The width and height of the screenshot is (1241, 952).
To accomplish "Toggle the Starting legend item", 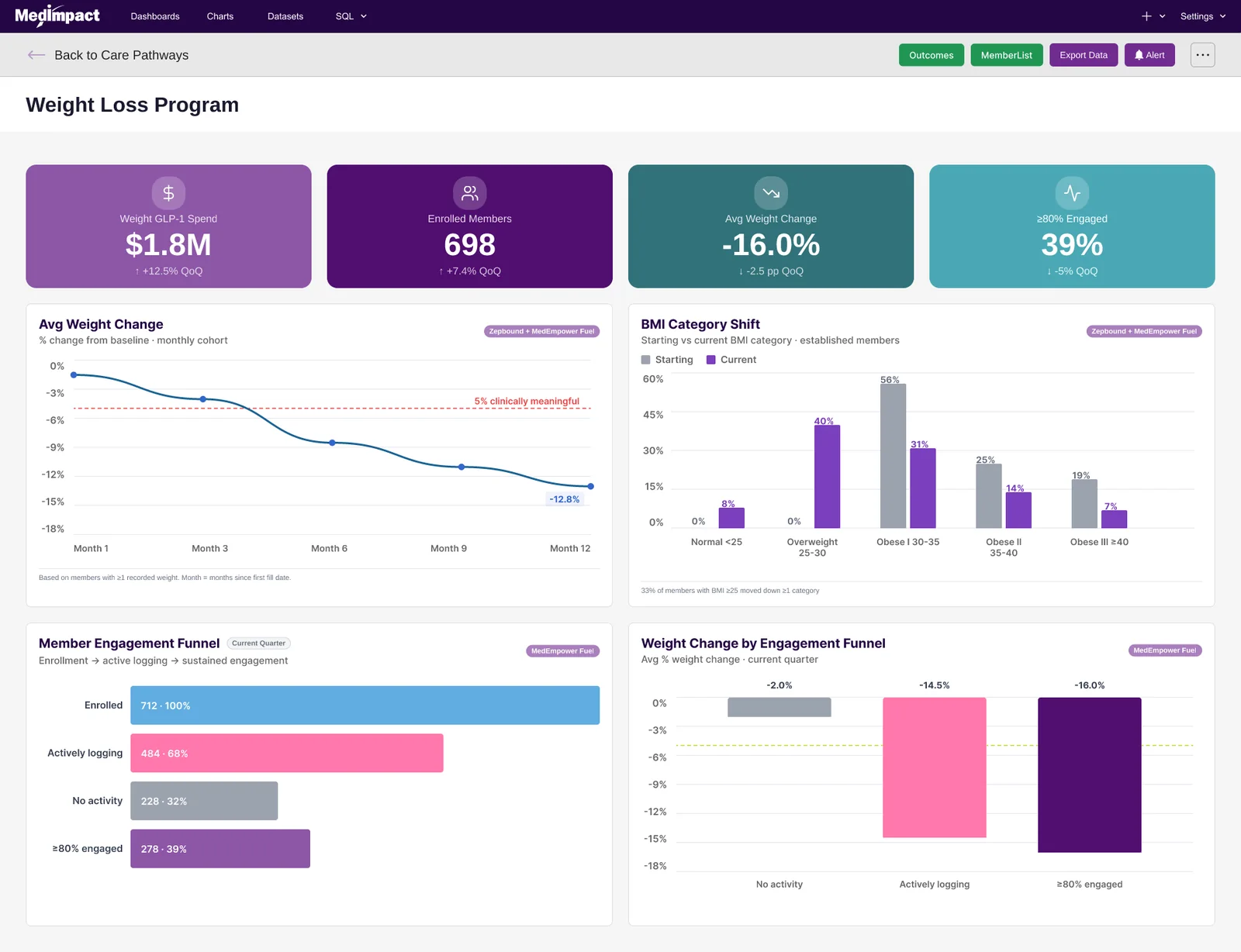I will pos(667,360).
